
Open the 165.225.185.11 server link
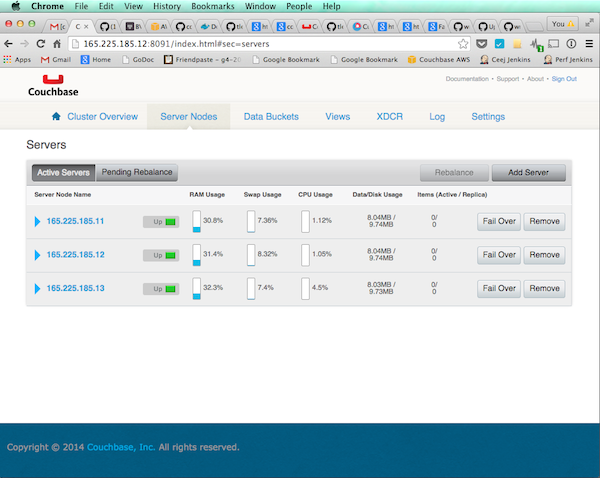coord(75,221)
